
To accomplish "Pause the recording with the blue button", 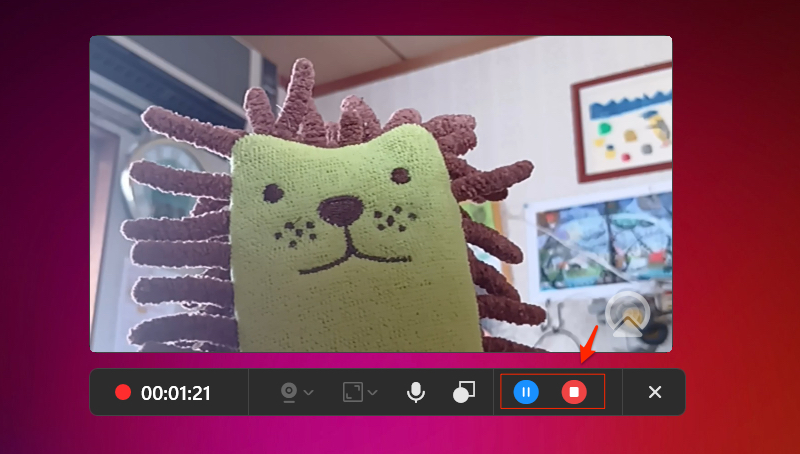I will coord(526,392).
